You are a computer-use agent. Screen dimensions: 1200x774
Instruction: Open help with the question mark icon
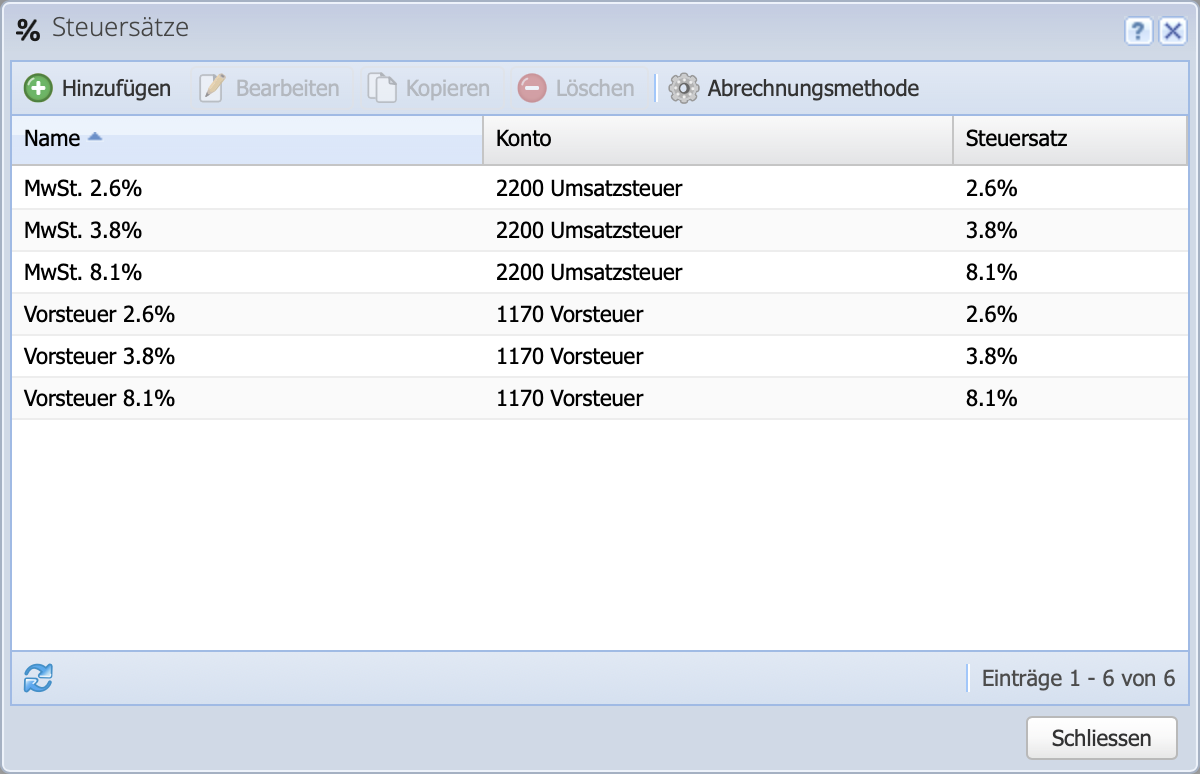coord(1138,33)
